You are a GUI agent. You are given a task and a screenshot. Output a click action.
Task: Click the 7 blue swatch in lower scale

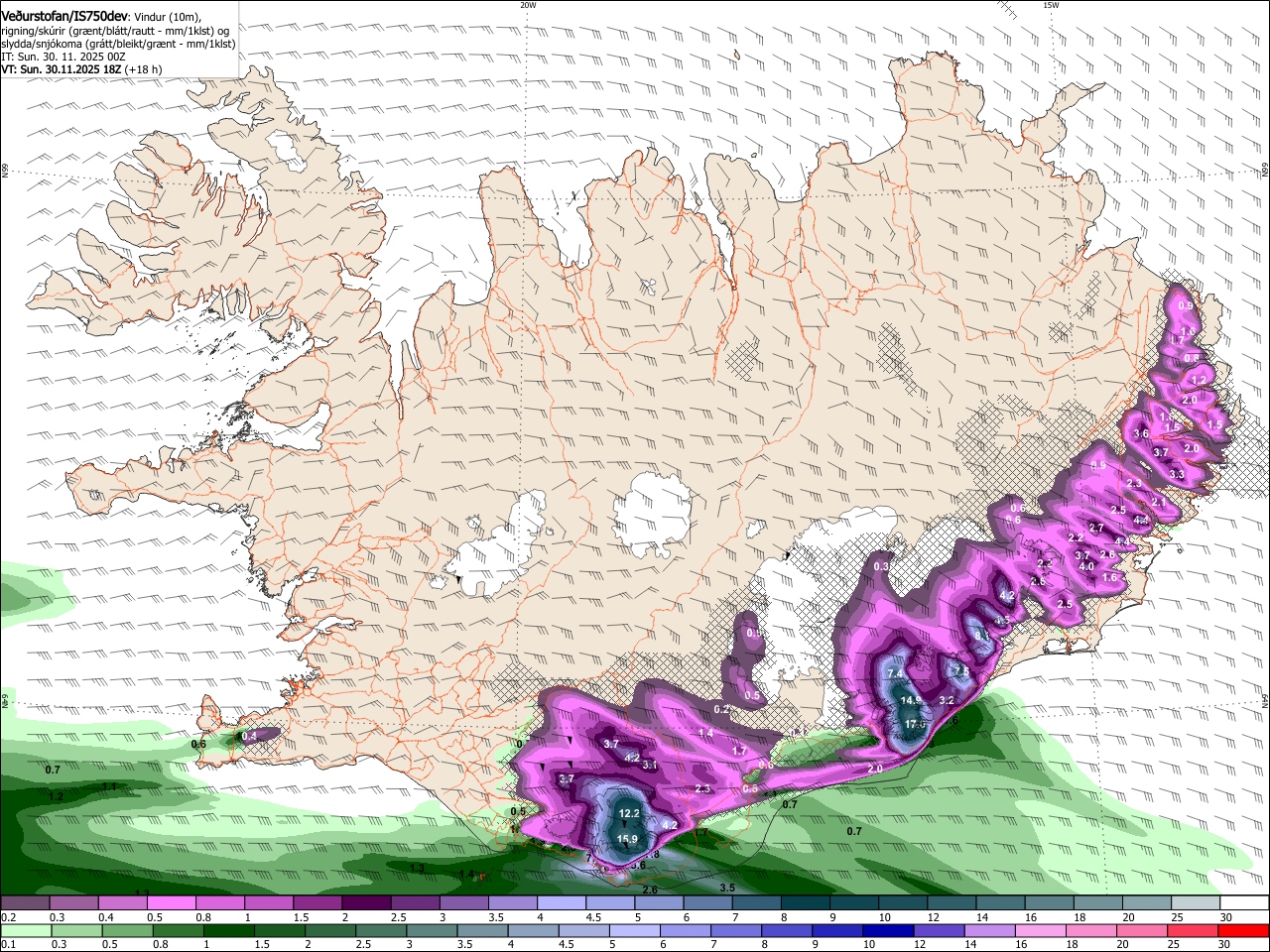click(736, 931)
